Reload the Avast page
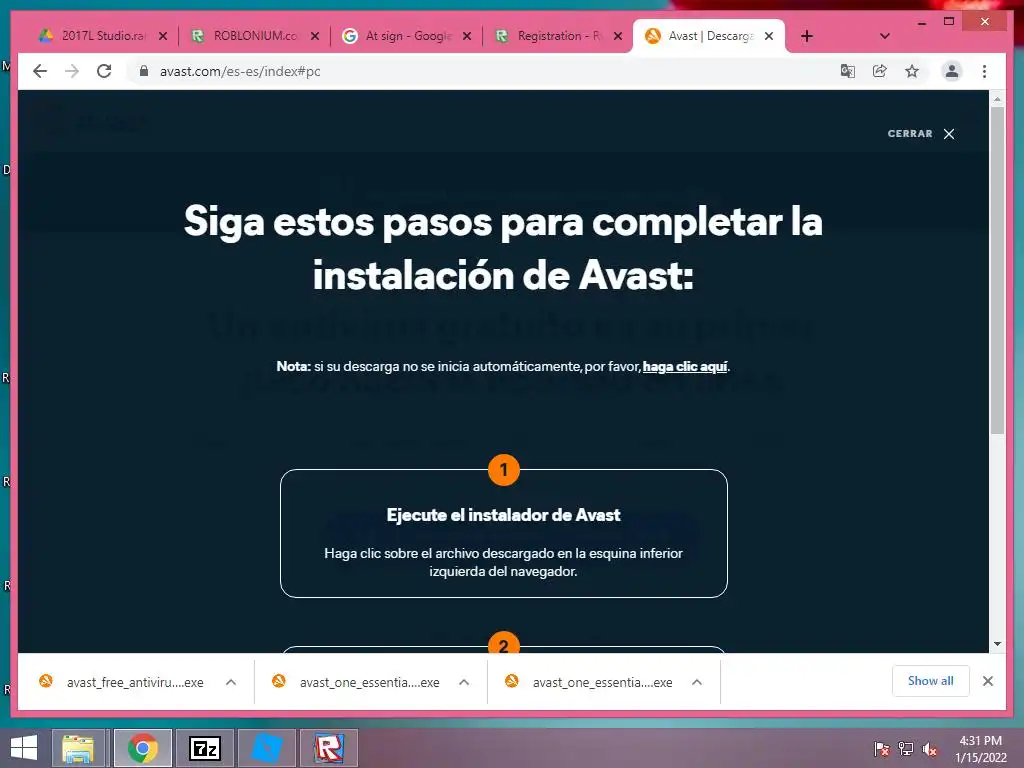This screenshot has width=1024, height=768. [x=104, y=71]
